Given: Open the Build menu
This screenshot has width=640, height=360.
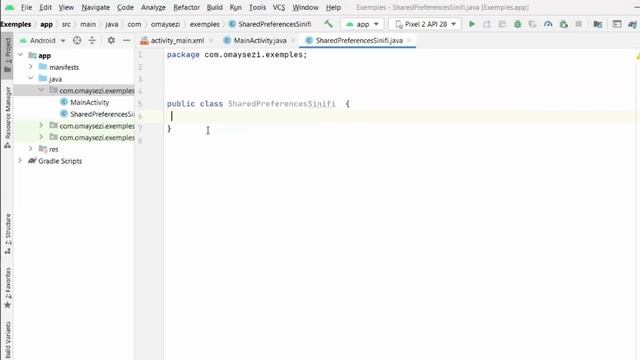Looking at the screenshot, I should [x=215, y=7].
